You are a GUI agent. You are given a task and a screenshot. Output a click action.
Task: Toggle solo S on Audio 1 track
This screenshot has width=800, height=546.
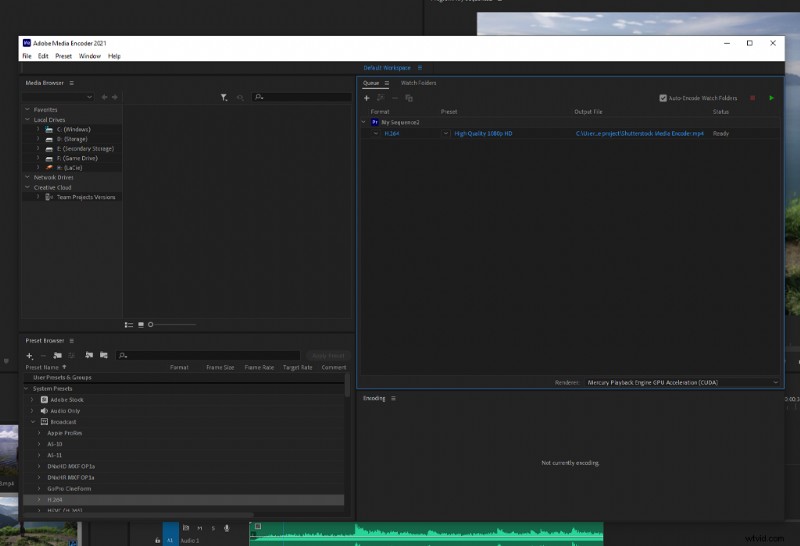(213, 528)
